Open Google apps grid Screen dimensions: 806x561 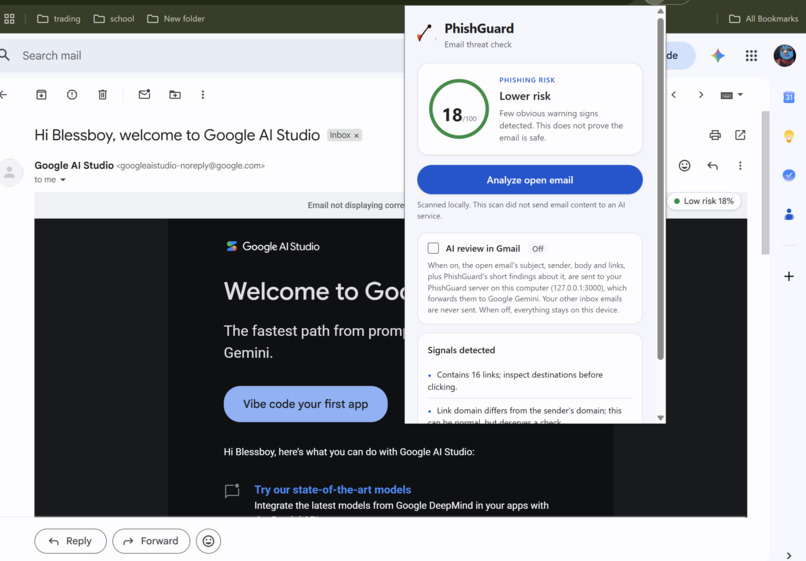pyautogui.click(x=751, y=56)
